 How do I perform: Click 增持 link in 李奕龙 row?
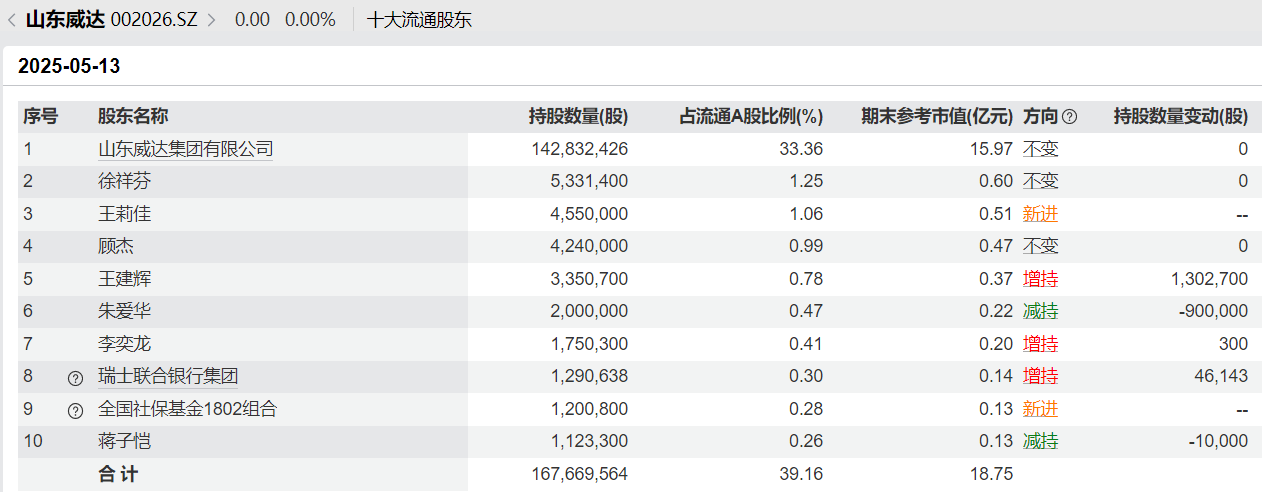pyautogui.click(x=1040, y=344)
